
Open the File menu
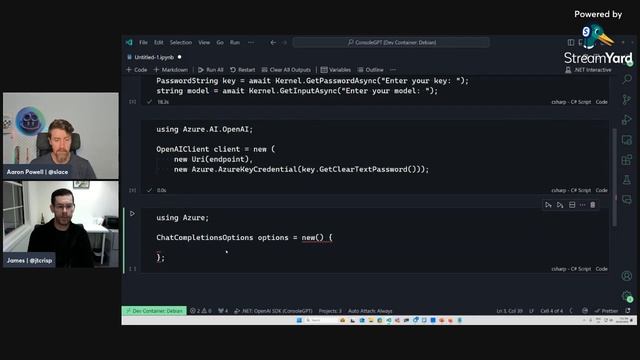(143, 42)
